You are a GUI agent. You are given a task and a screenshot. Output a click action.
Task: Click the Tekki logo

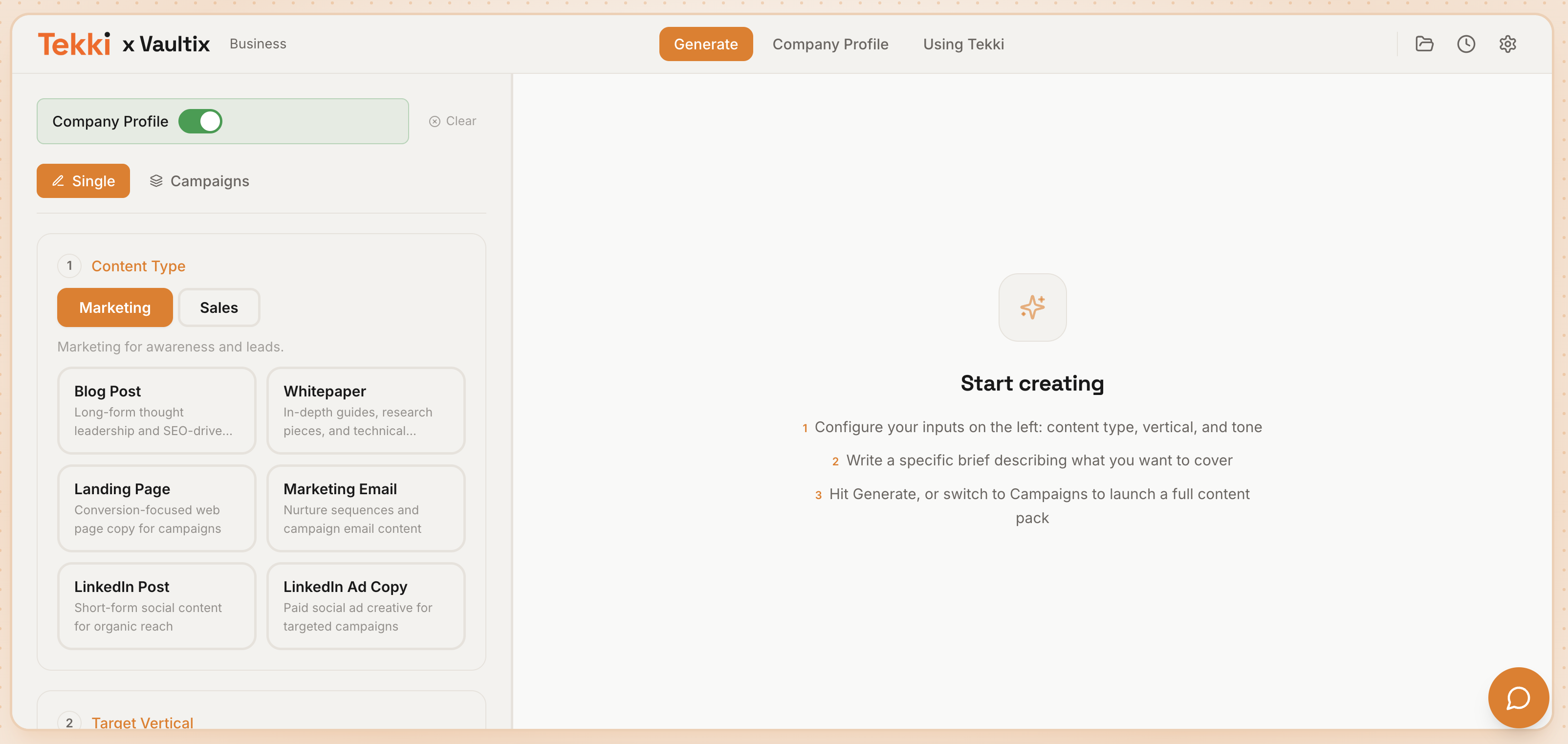(74, 44)
